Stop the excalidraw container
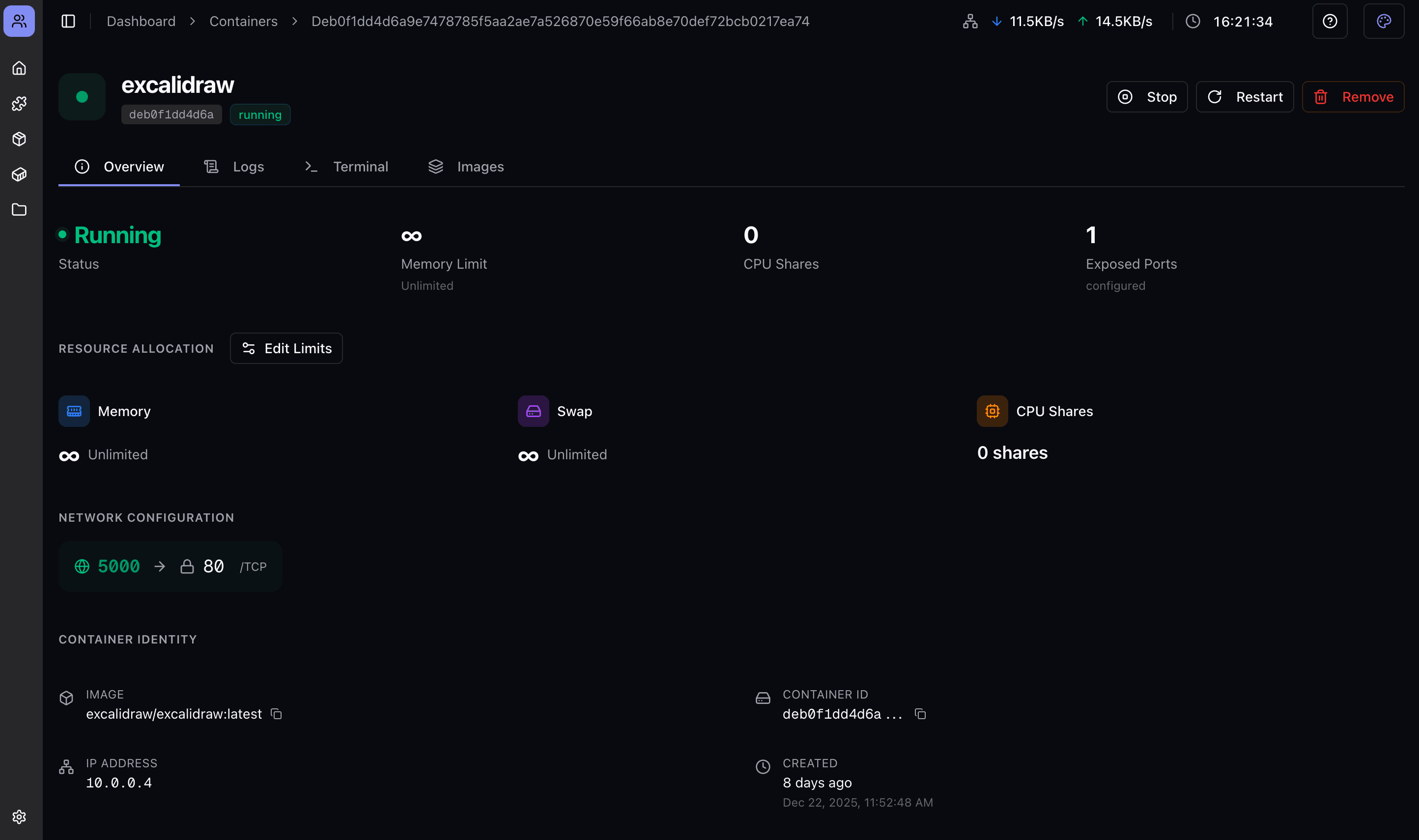This screenshot has width=1419, height=840. pos(1146,96)
